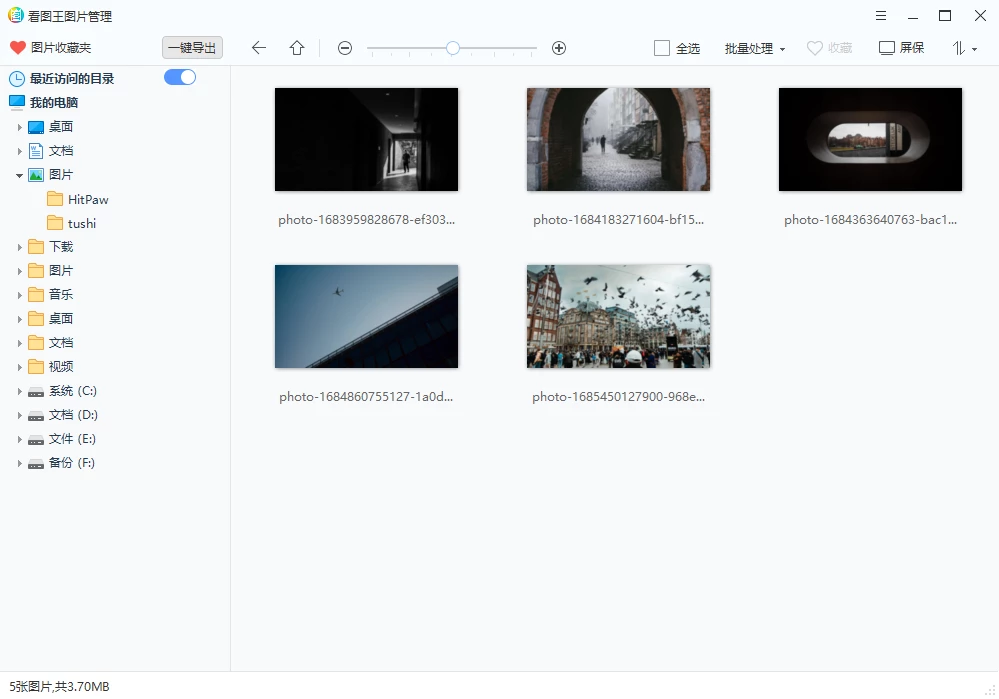
Task: Click the zoom out minus icon
Action: pyautogui.click(x=345, y=48)
